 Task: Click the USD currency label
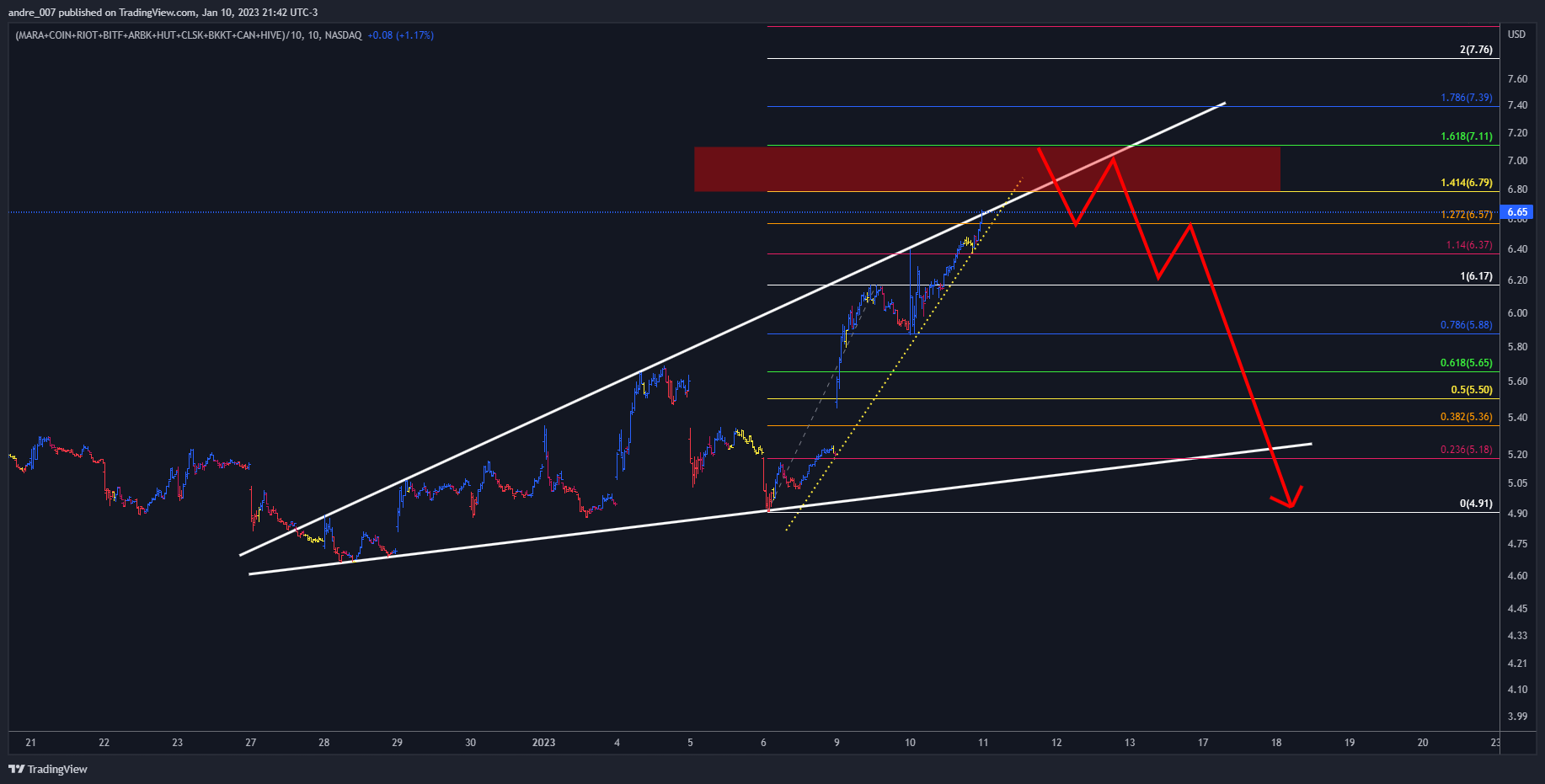coord(1516,35)
